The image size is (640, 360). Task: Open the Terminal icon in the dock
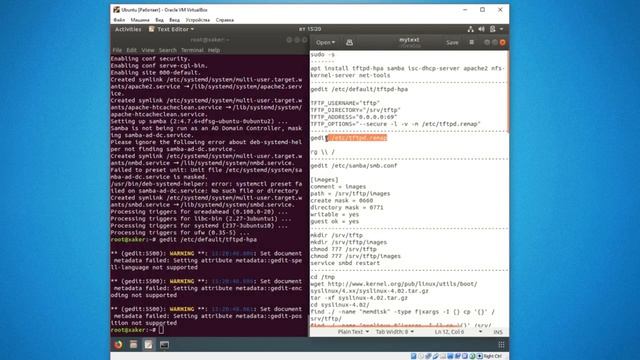[x=164, y=344]
